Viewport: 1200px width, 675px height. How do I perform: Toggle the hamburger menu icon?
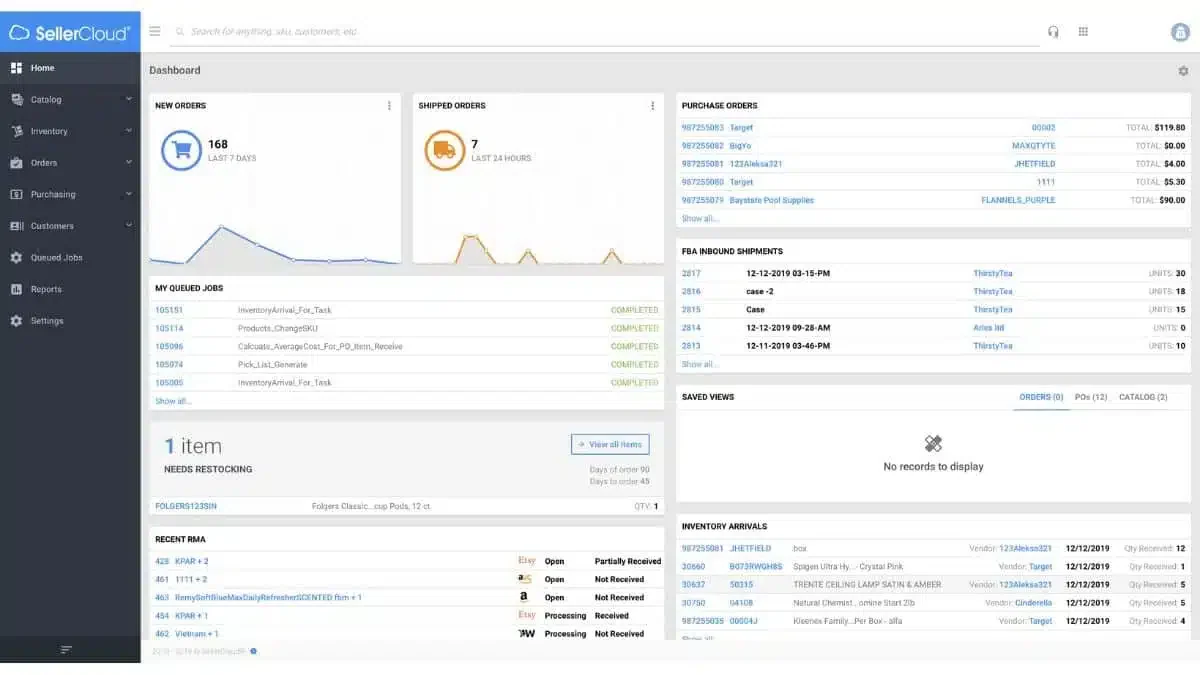pyautogui.click(x=155, y=31)
